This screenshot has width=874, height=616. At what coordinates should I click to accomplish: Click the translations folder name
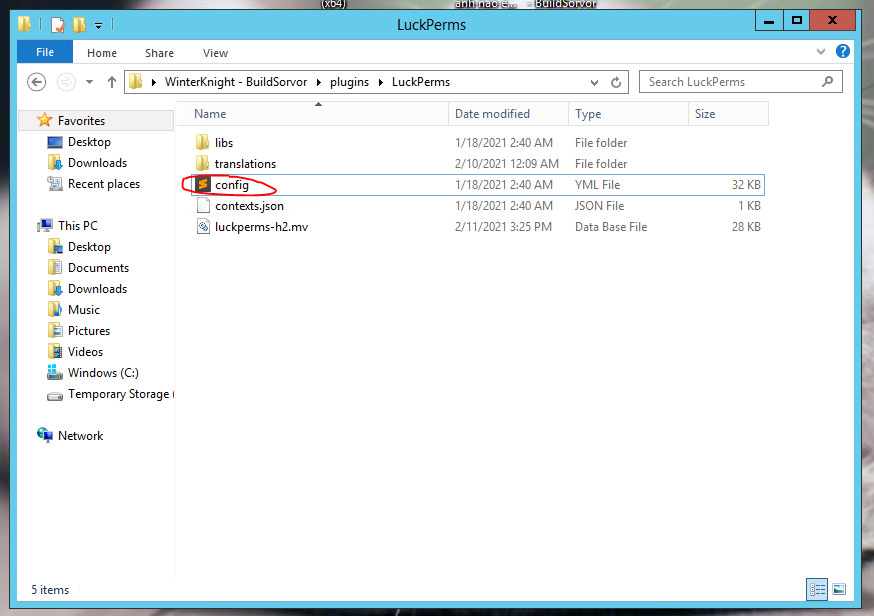point(245,164)
